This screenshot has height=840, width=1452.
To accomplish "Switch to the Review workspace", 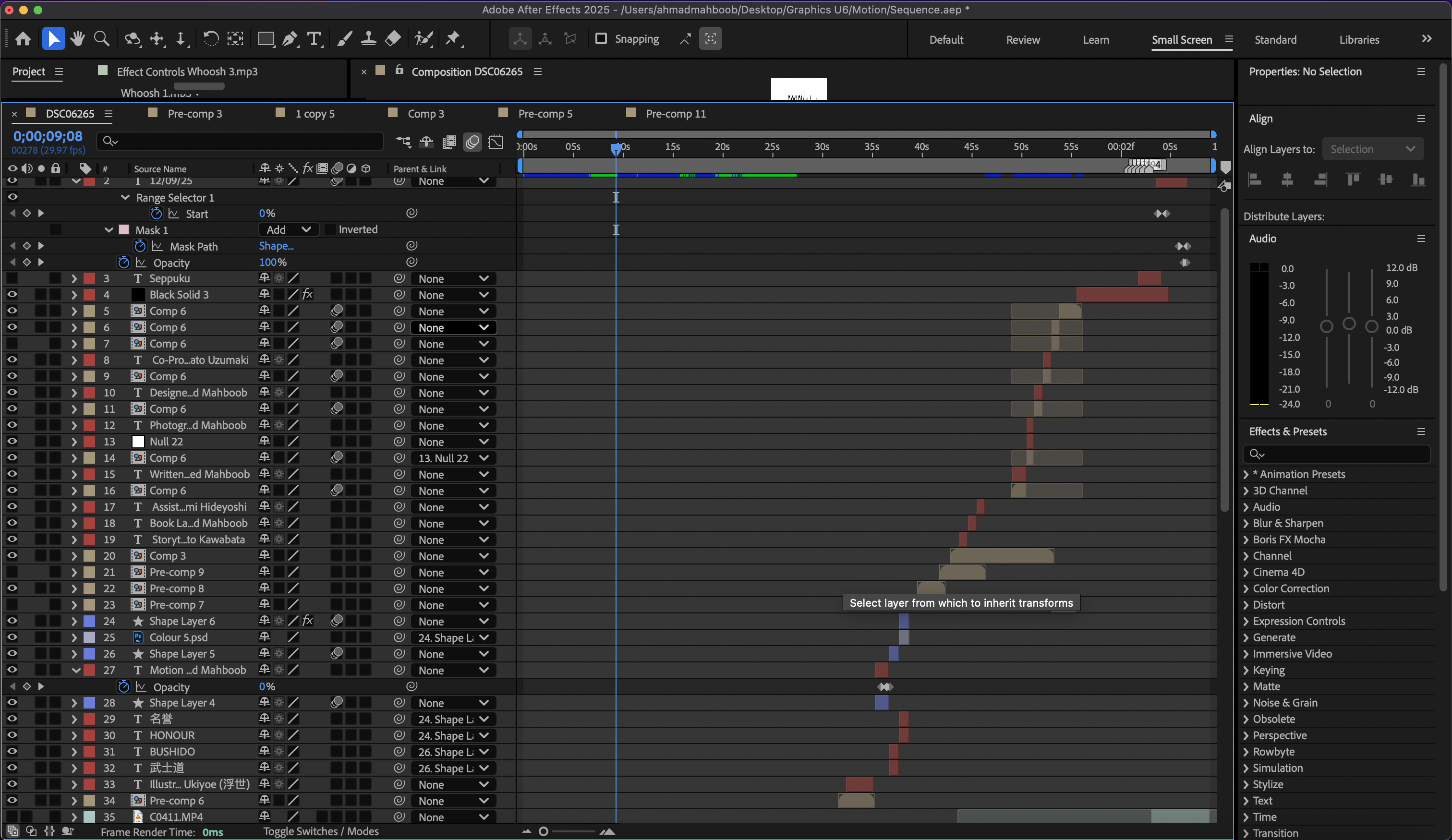I will (x=1023, y=40).
